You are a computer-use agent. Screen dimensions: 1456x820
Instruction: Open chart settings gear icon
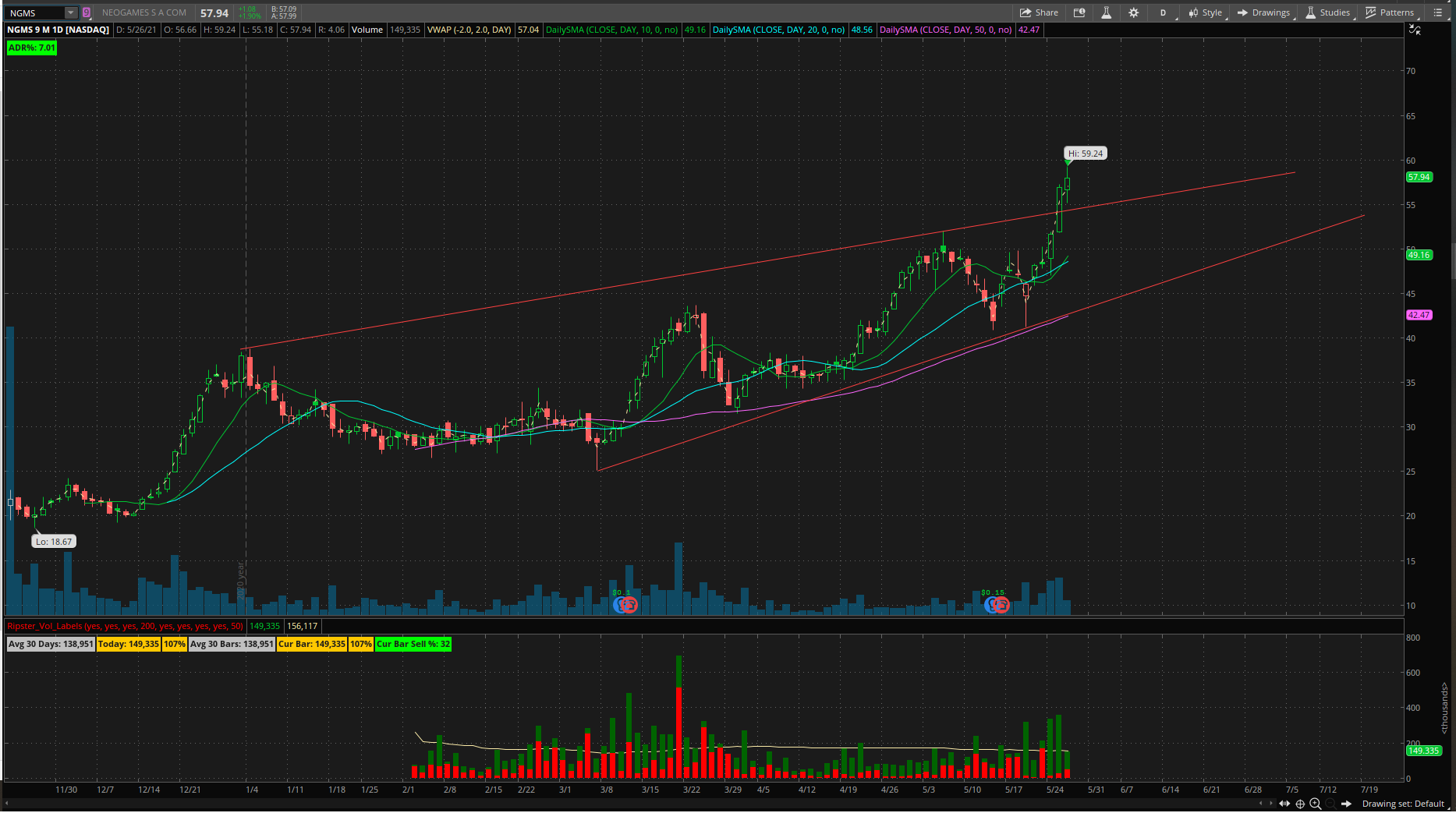1133,12
